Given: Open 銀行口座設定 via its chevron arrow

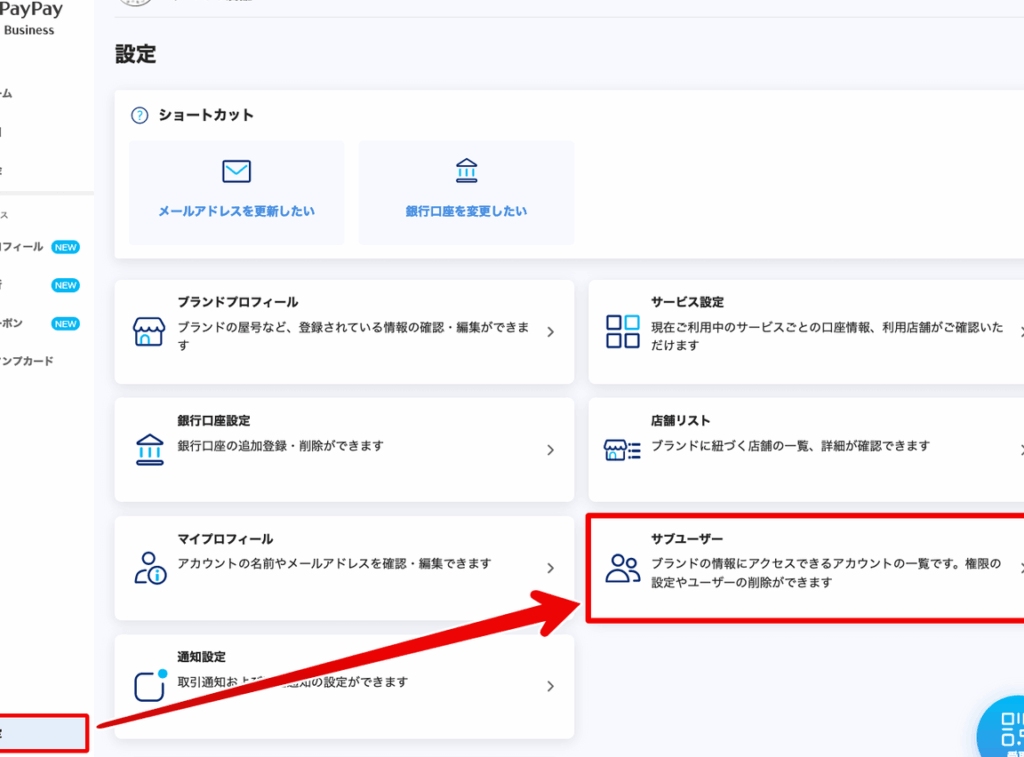Looking at the screenshot, I should 550,450.
